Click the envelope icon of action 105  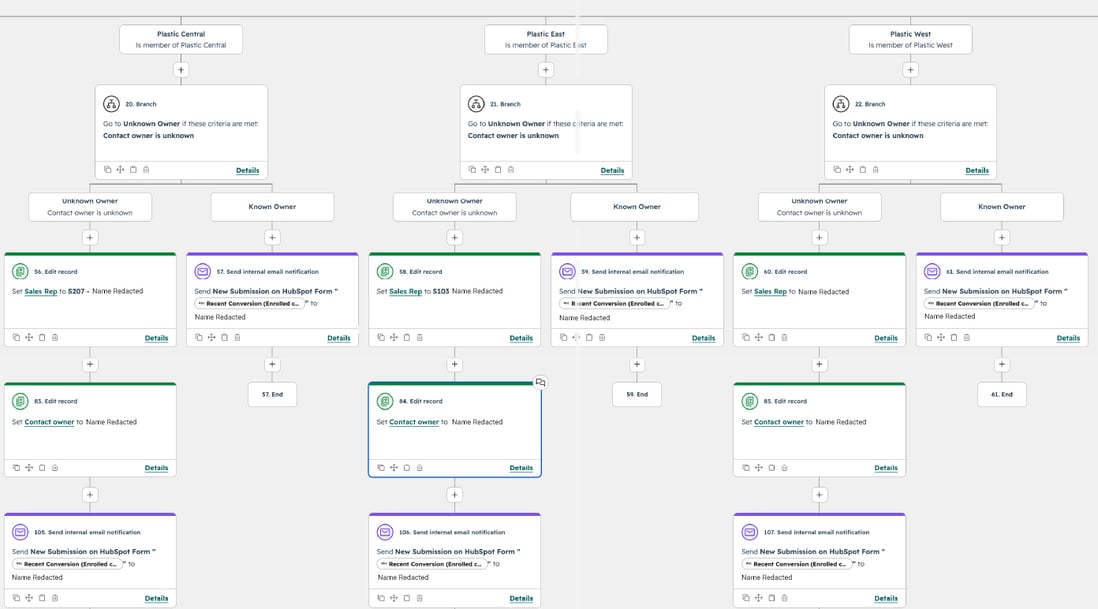click(20, 532)
